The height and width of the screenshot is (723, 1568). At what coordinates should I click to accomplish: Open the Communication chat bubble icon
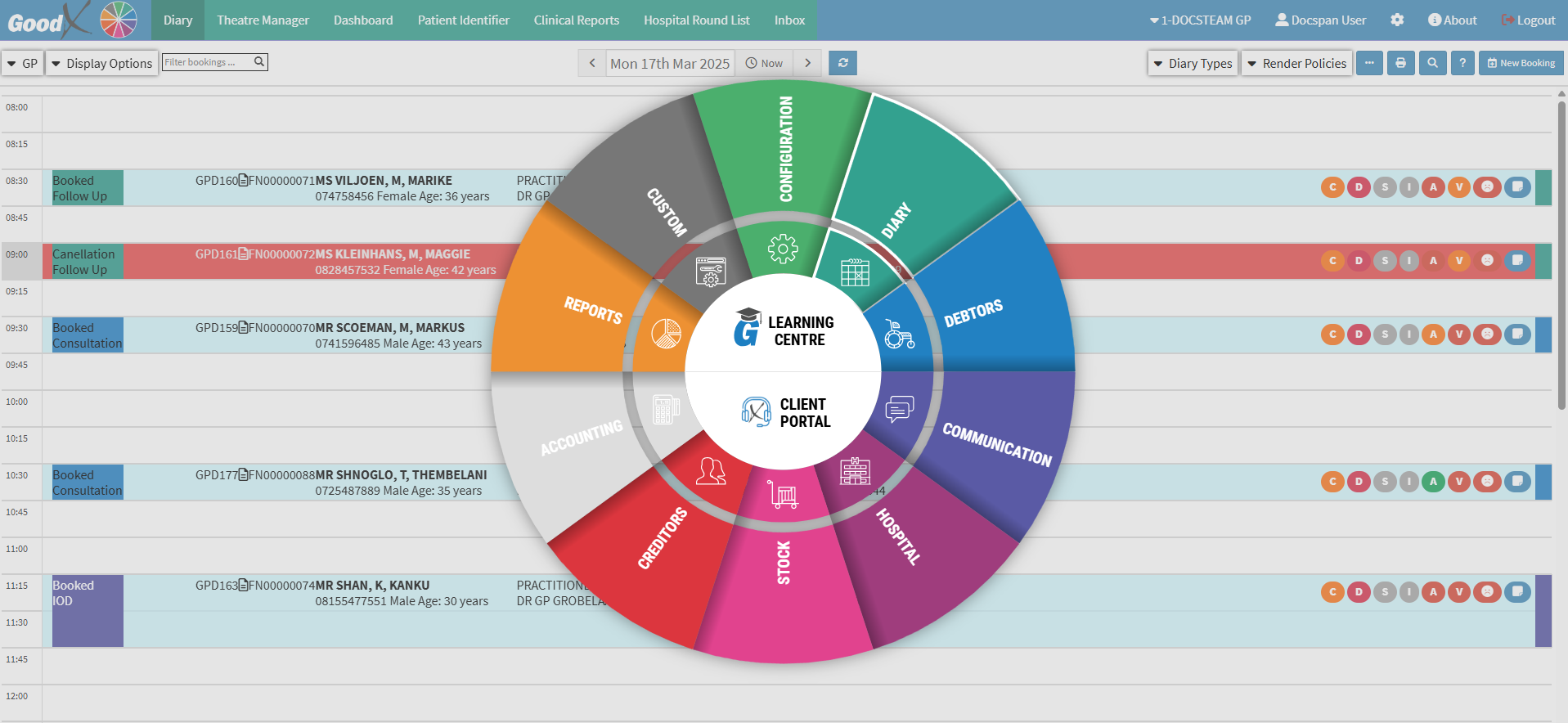tap(900, 408)
